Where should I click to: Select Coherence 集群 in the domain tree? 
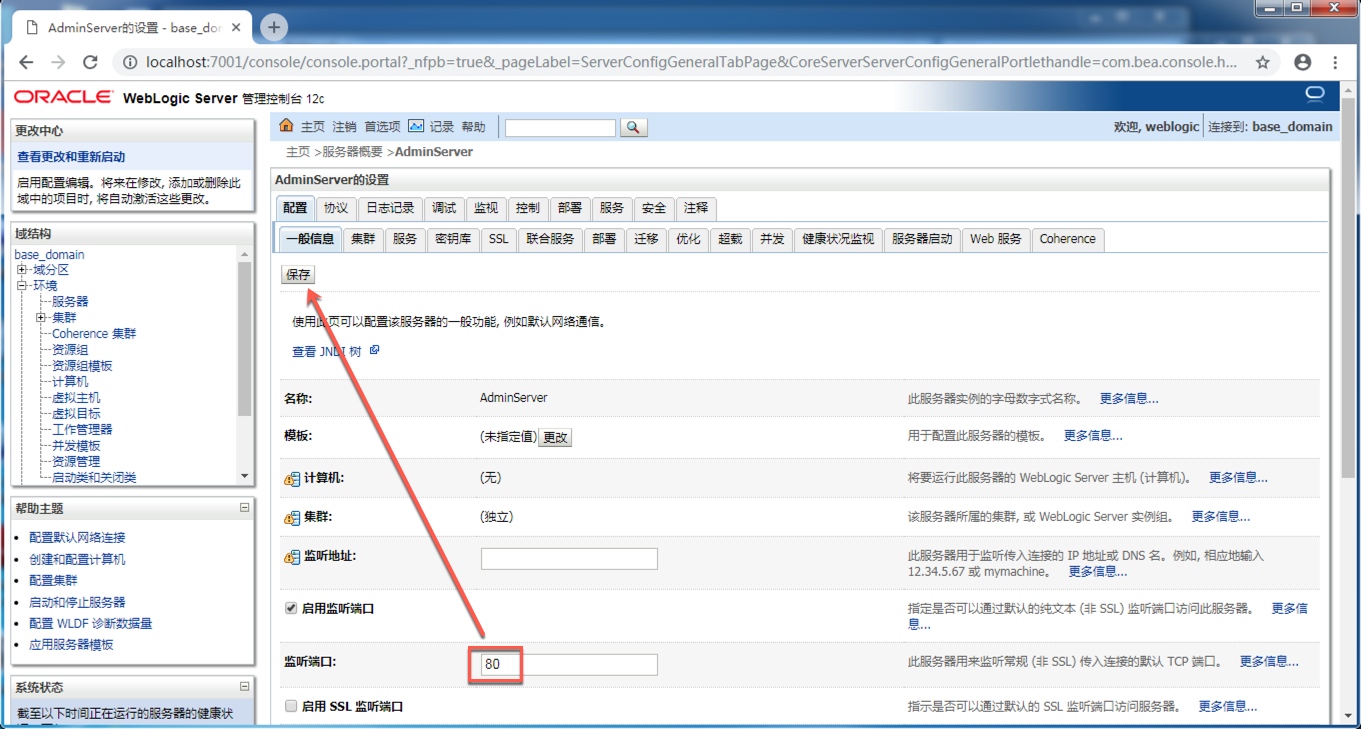[94, 334]
